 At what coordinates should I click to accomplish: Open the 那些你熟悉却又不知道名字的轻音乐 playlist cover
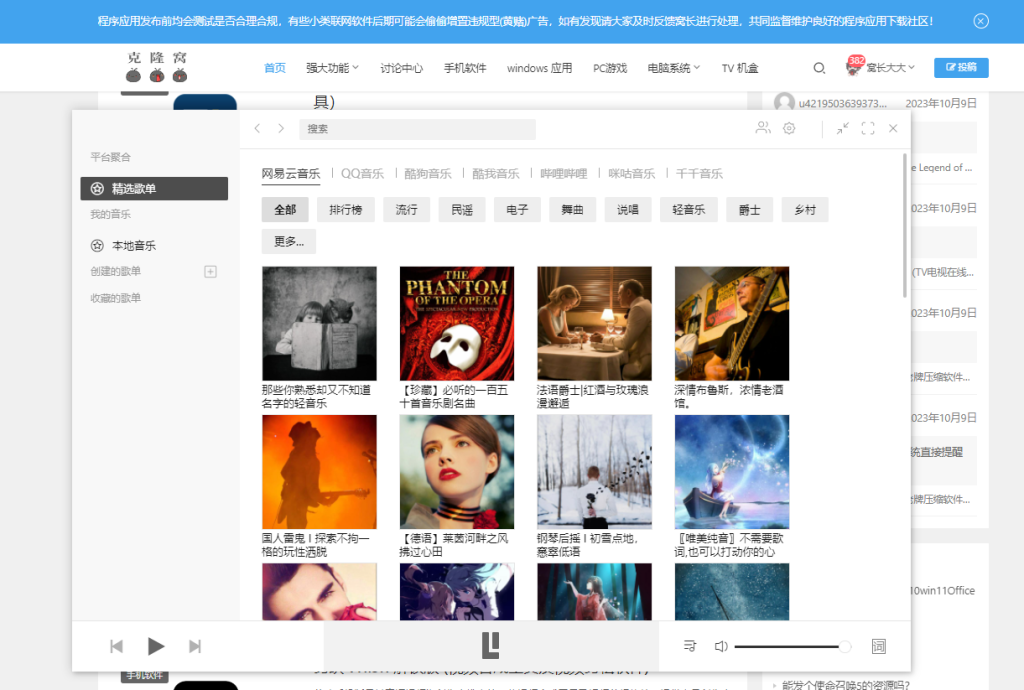319,323
